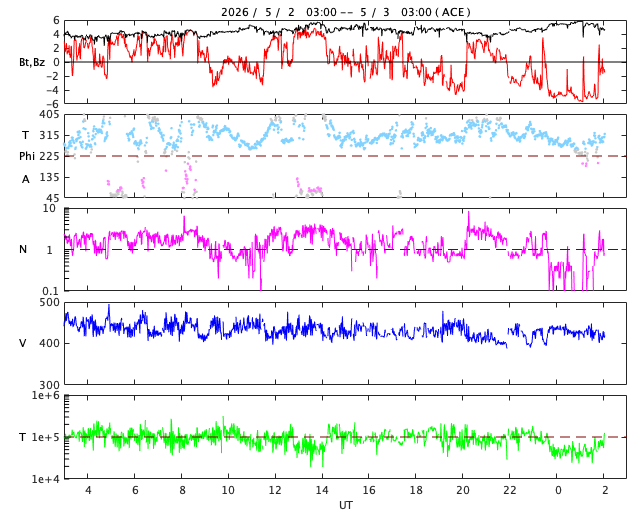Image resolution: width=640 pixels, height=512 pixels.
Task: Click the '16' hour label on UT axis
Action: [369, 490]
